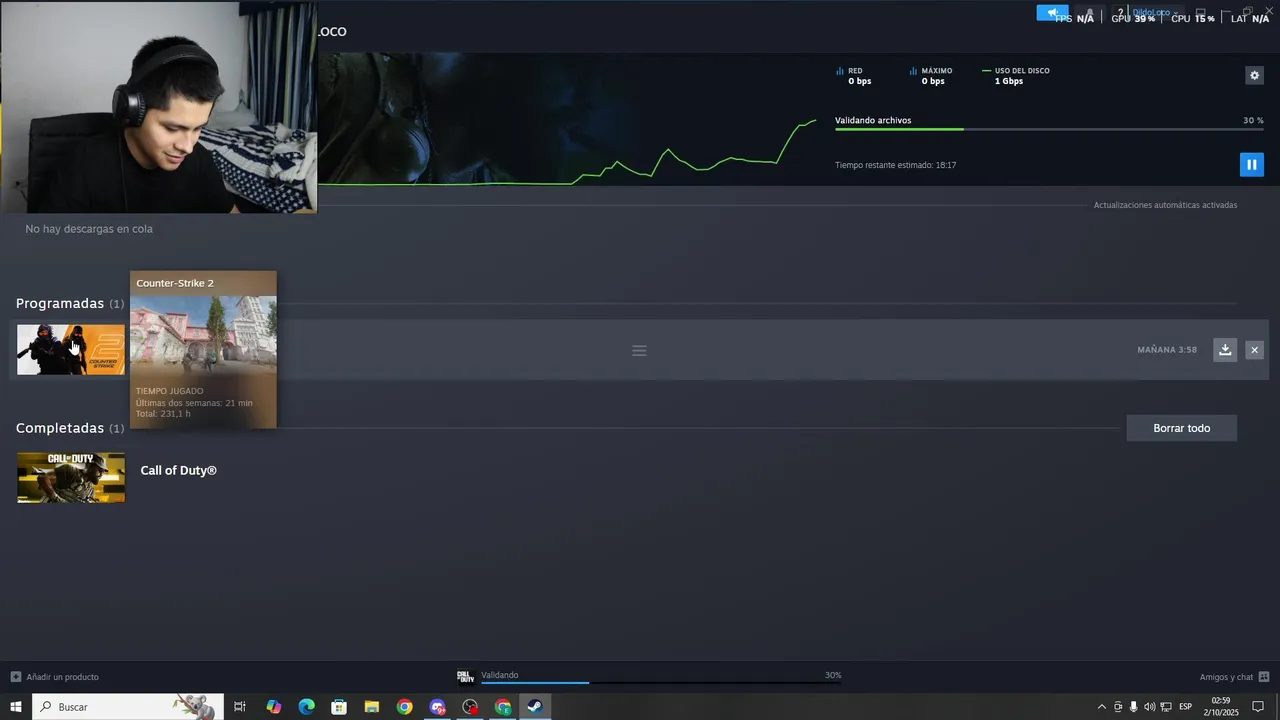Click the Tiempo restante estimado label
Viewport: 1280px width, 720px height.
click(895, 165)
